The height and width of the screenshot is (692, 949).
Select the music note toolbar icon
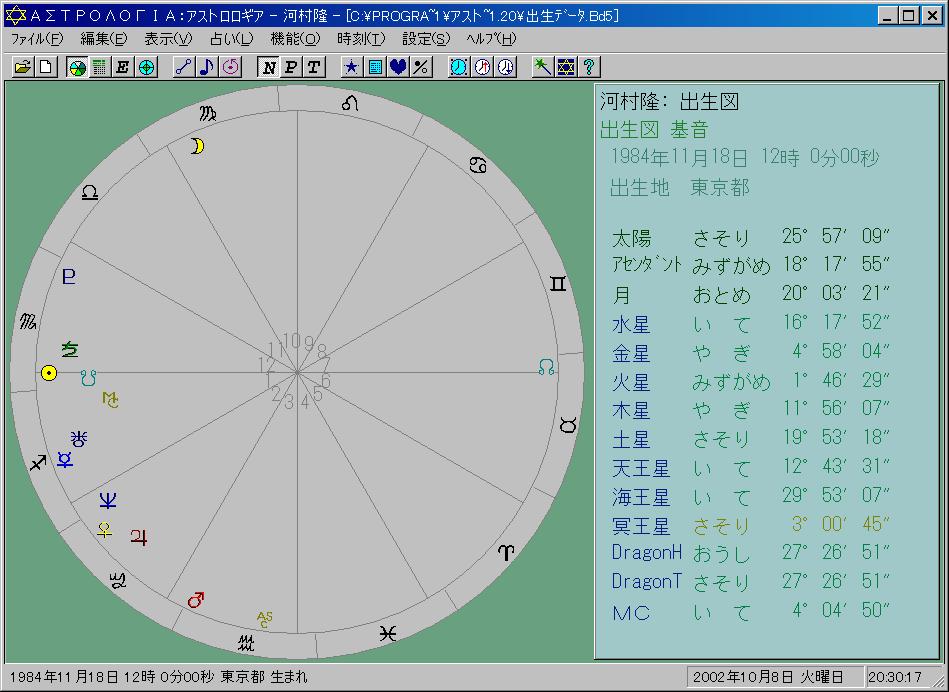[x=207, y=67]
